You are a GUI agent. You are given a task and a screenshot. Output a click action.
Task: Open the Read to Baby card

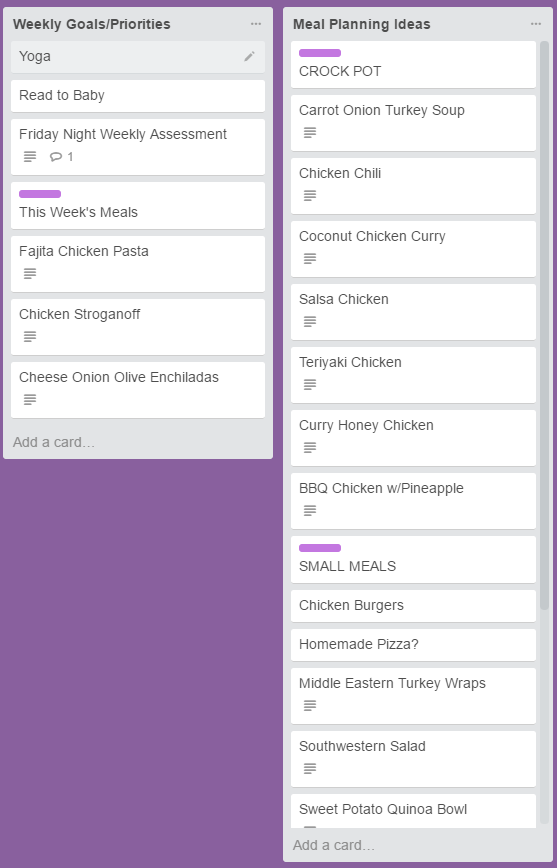tap(138, 96)
